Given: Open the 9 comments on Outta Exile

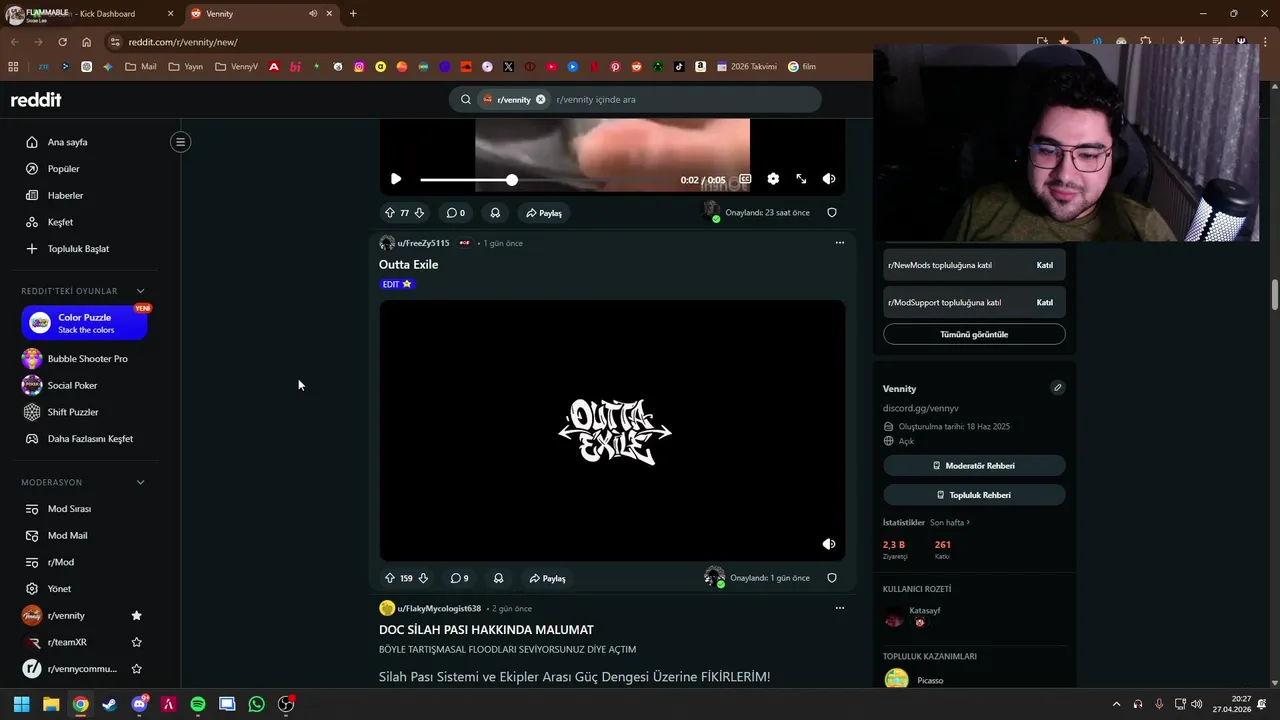Looking at the screenshot, I should point(459,578).
